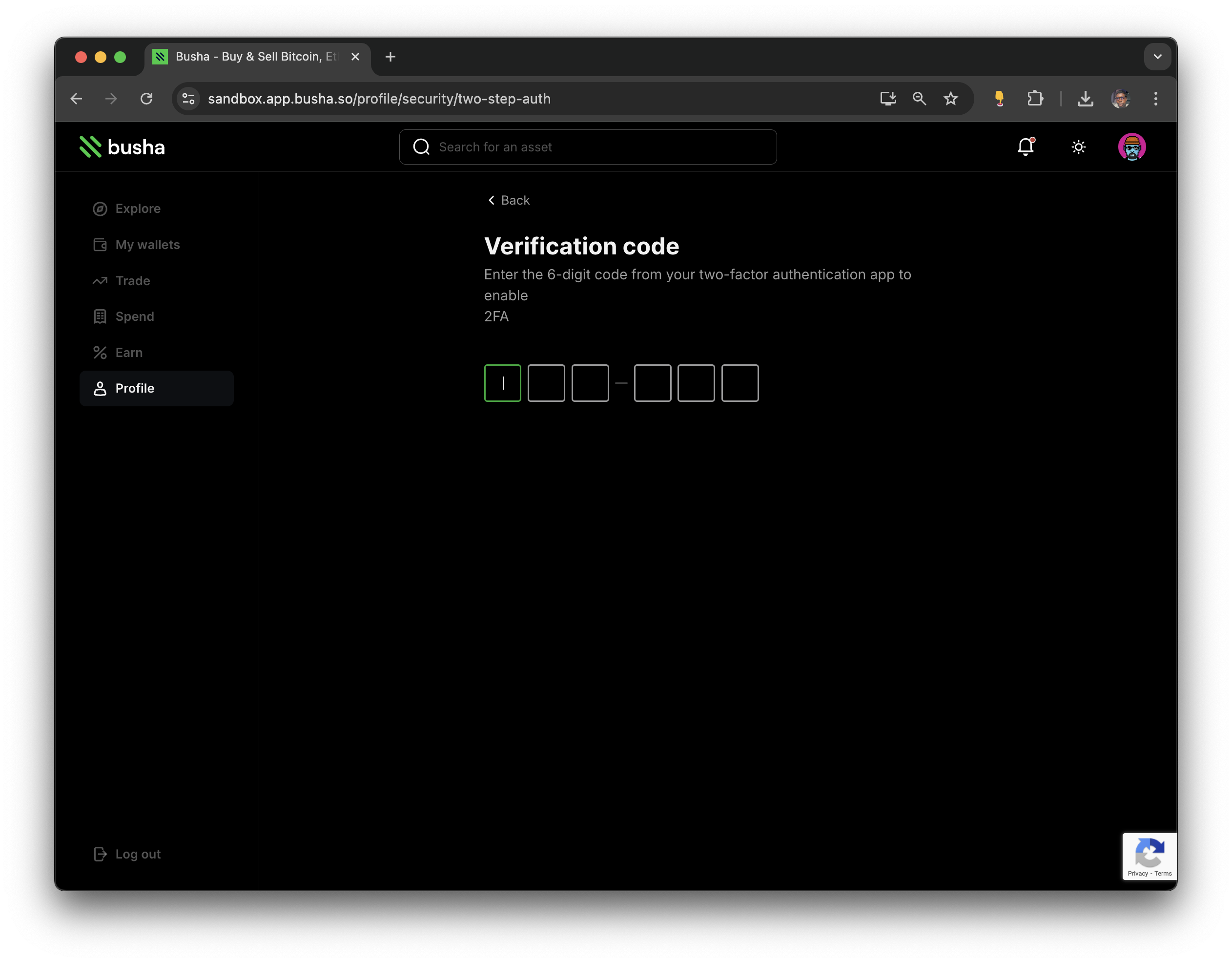Select My wallets in the sidebar
This screenshot has height=963, width=1232.
click(148, 245)
